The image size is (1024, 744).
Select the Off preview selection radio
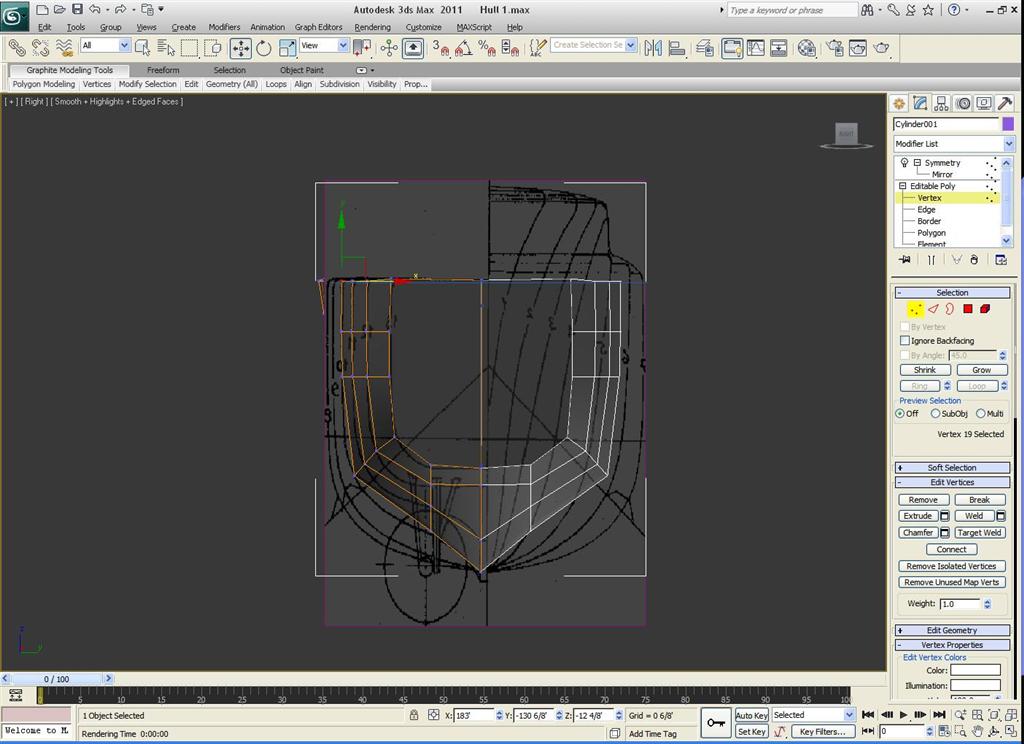tap(900, 413)
